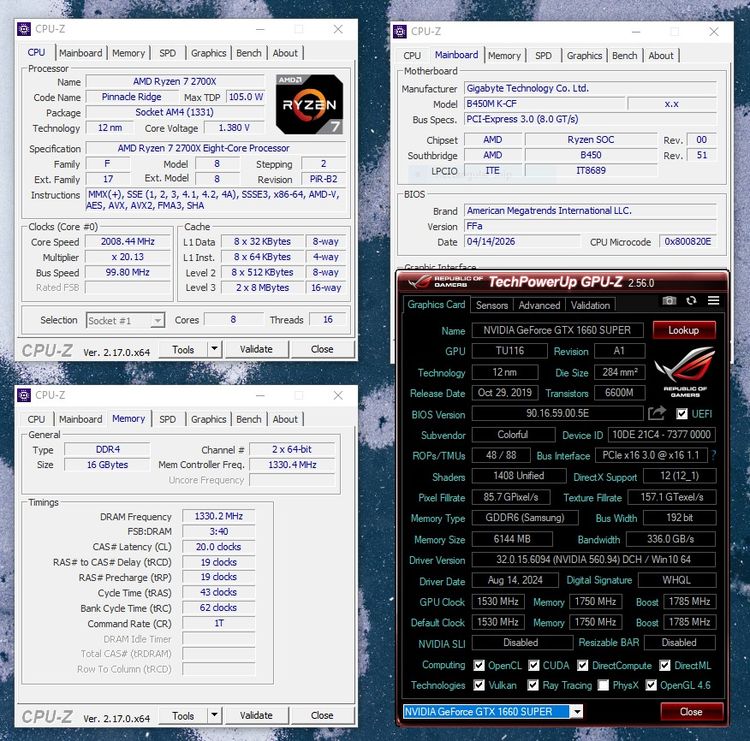Click the Memory Size 6144 MB value

coord(512,539)
